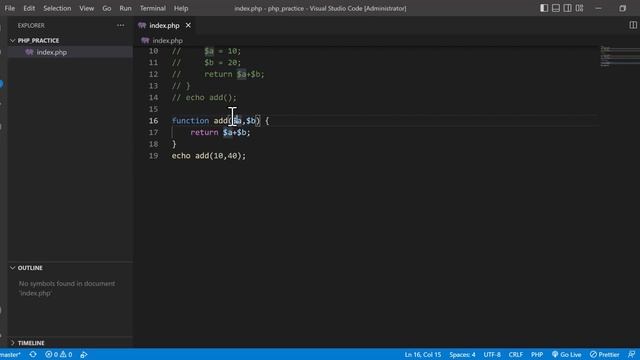Start server with Go Live
The image size is (640, 360).
point(567,354)
